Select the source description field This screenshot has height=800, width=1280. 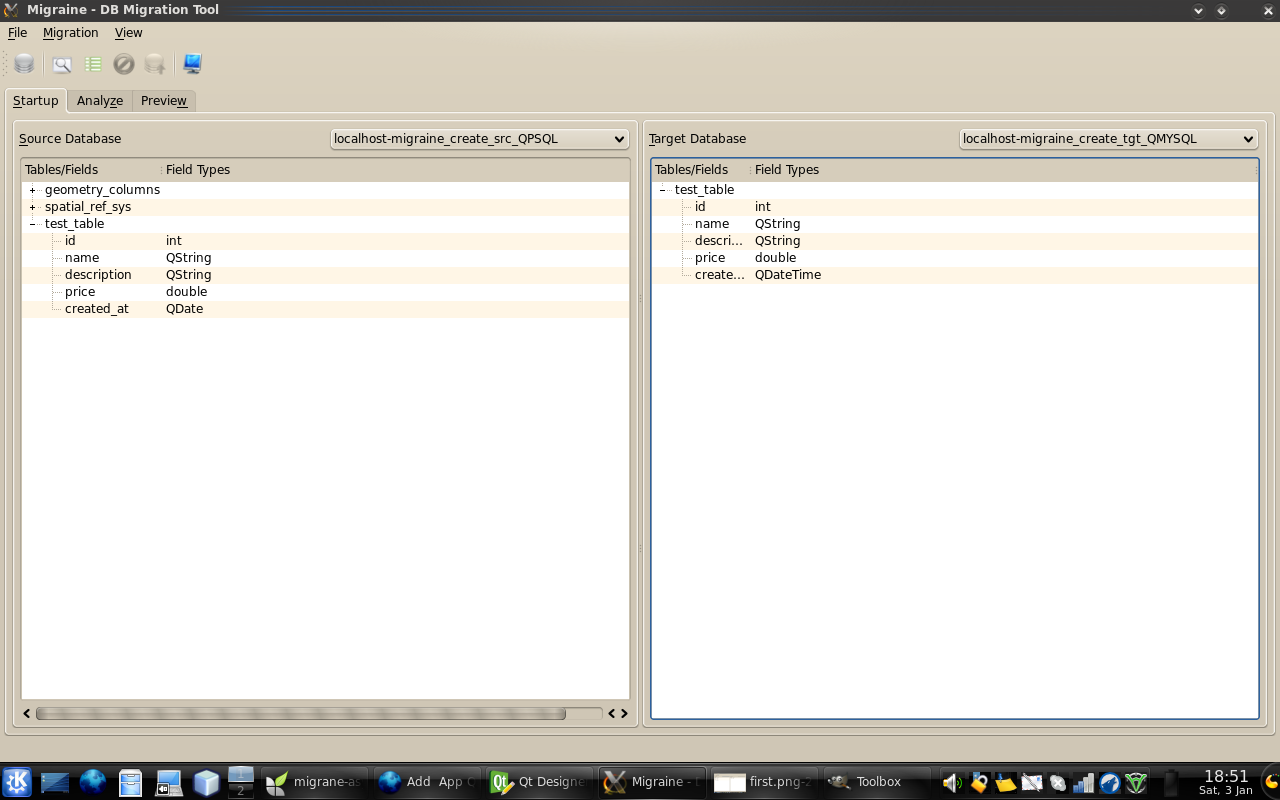click(98, 275)
